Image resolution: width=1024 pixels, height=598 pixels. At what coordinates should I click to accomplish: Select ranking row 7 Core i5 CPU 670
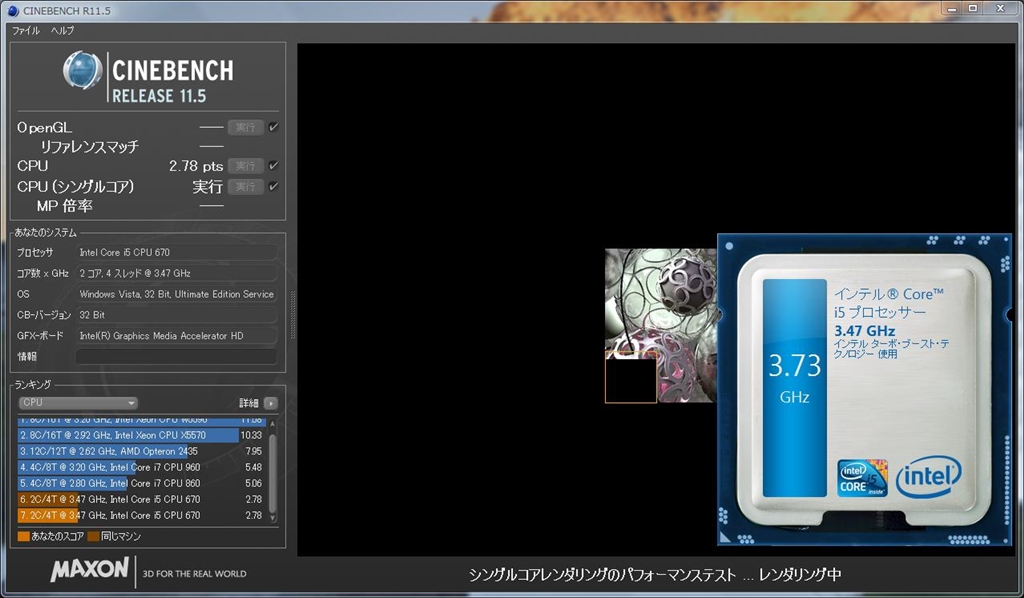(x=141, y=515)
